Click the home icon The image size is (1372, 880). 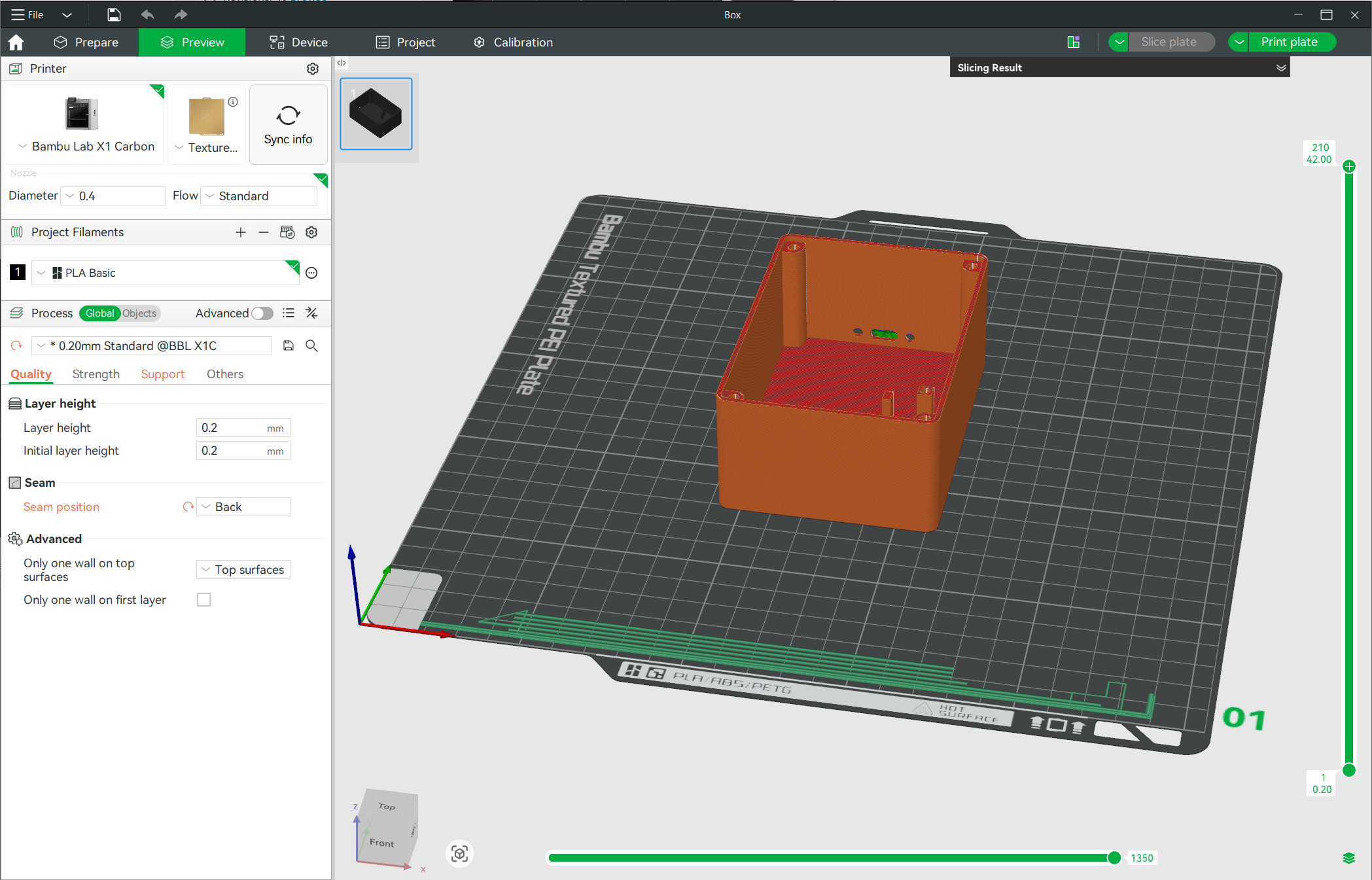[x=16, y=43]
